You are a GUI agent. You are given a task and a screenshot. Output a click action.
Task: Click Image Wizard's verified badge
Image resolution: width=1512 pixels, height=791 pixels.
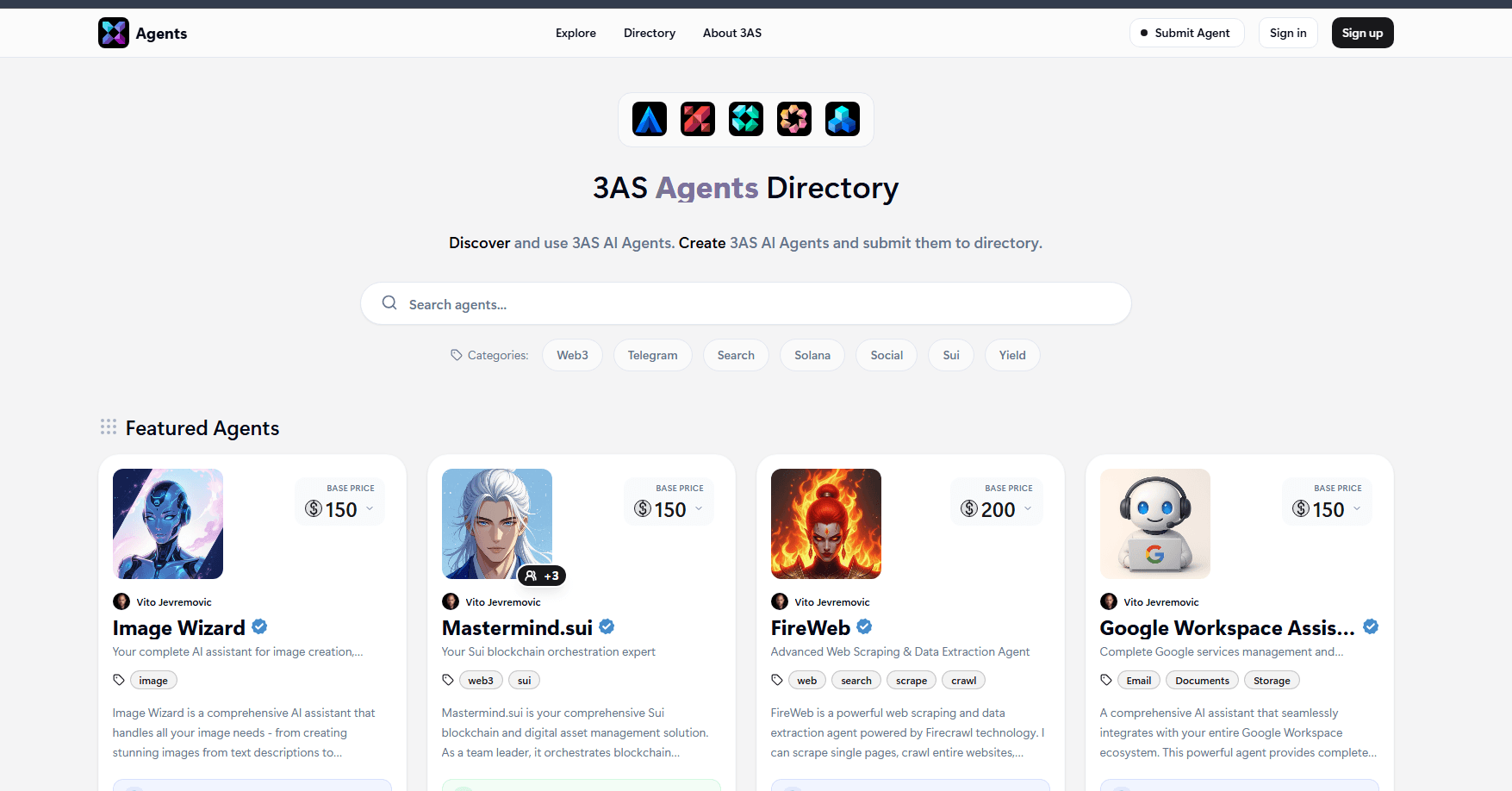pos(259,626)
